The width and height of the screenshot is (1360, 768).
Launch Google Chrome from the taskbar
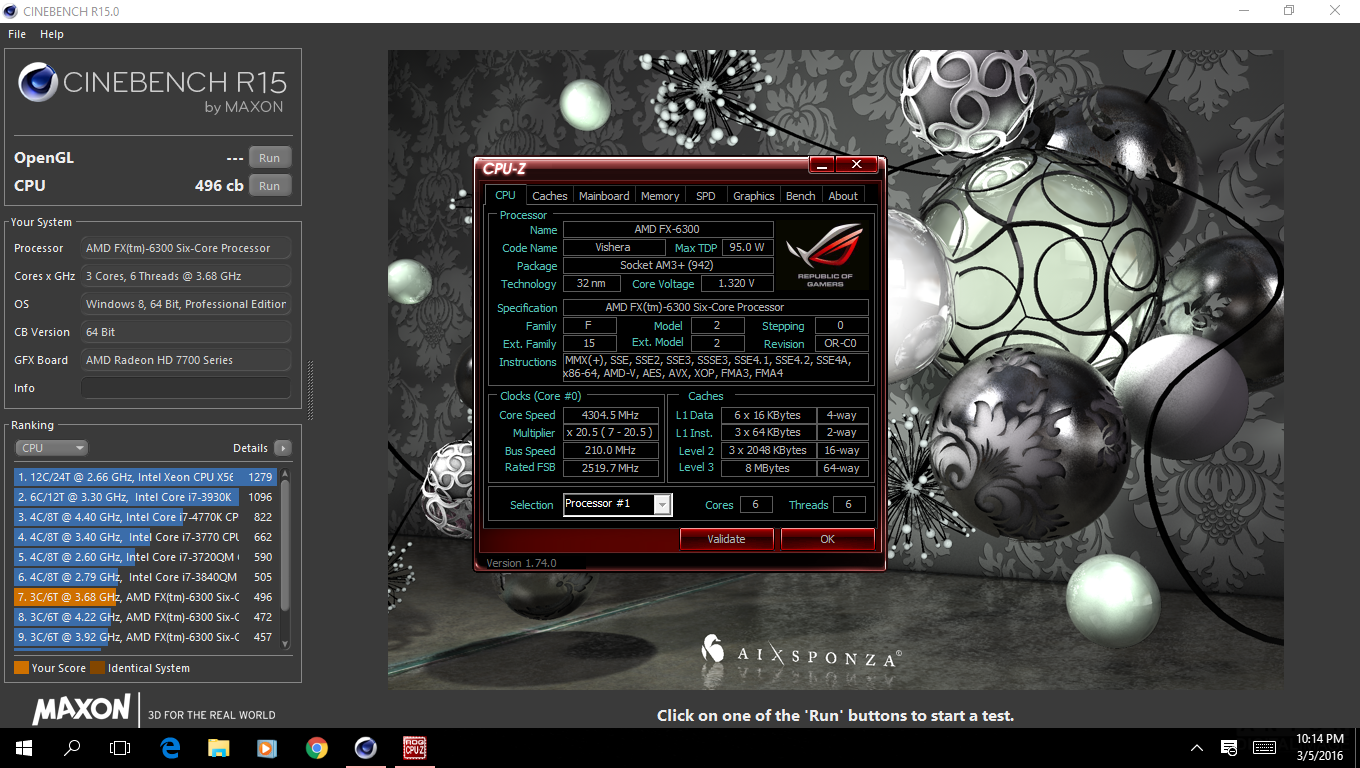click(316, 747)
